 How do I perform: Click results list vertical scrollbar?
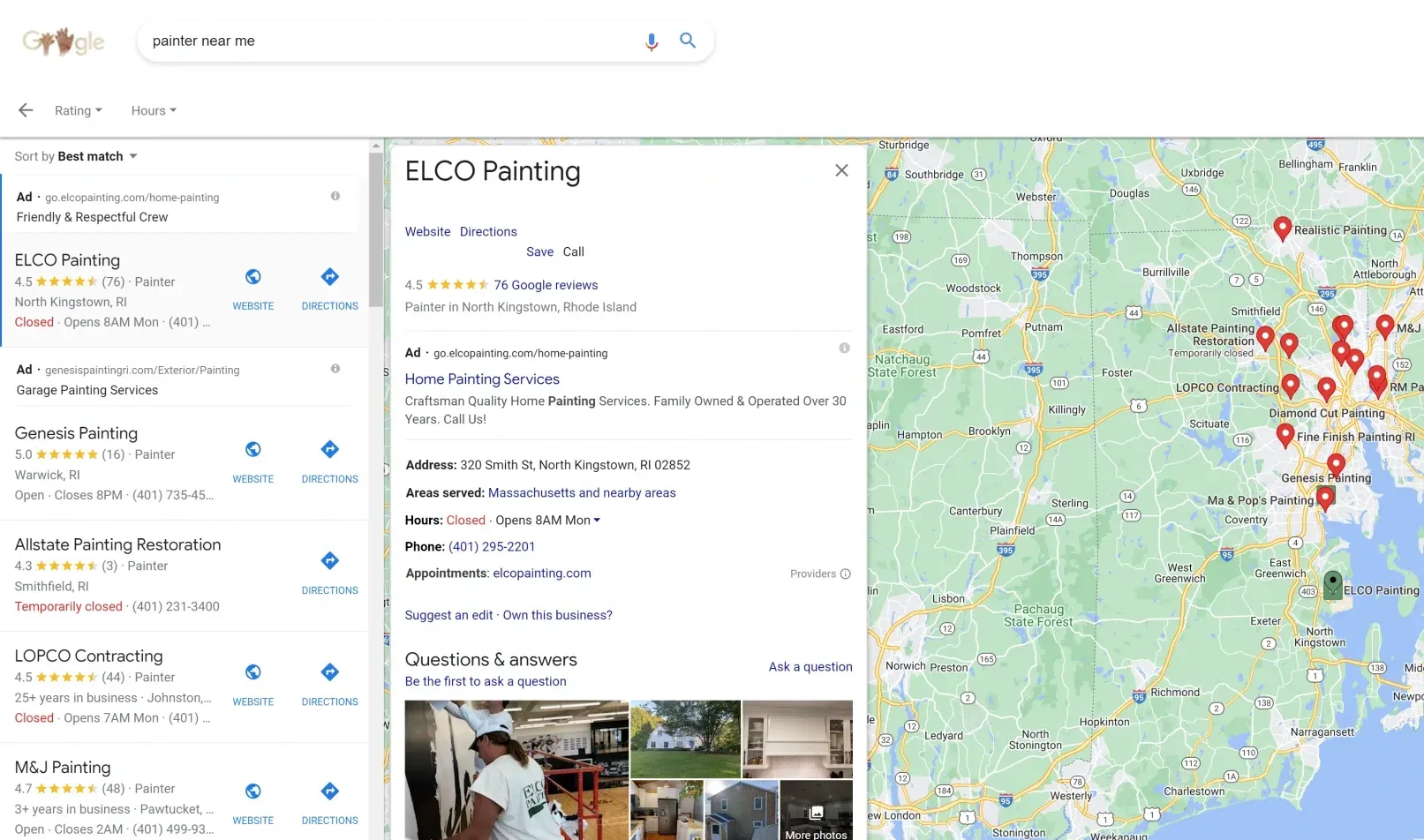click(376, 229)
